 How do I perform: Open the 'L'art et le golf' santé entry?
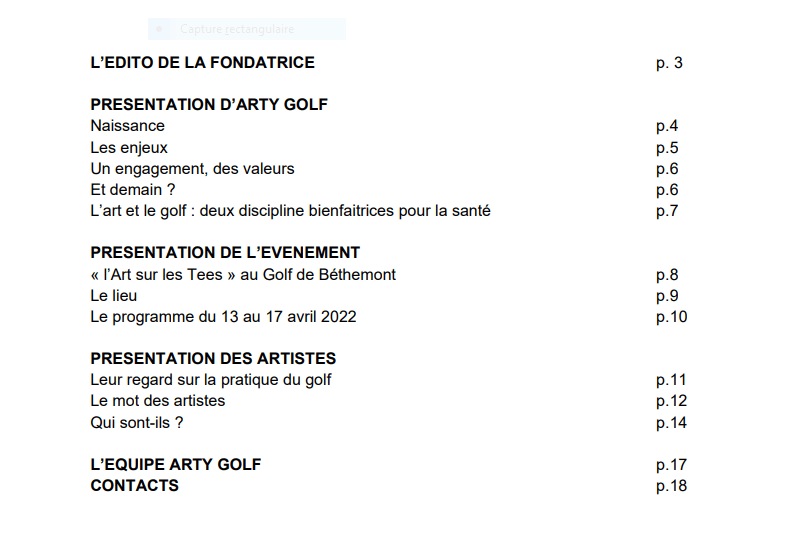[x=290, y=211]
